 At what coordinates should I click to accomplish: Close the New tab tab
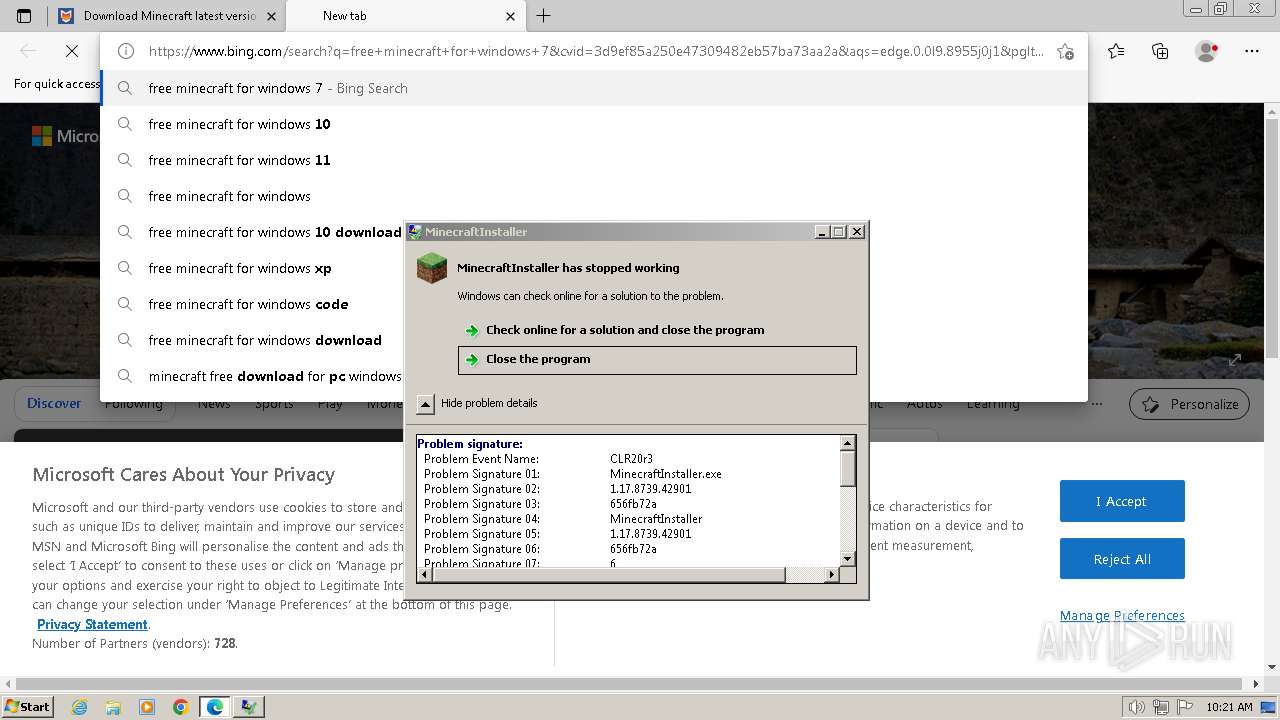pos(511,16)
